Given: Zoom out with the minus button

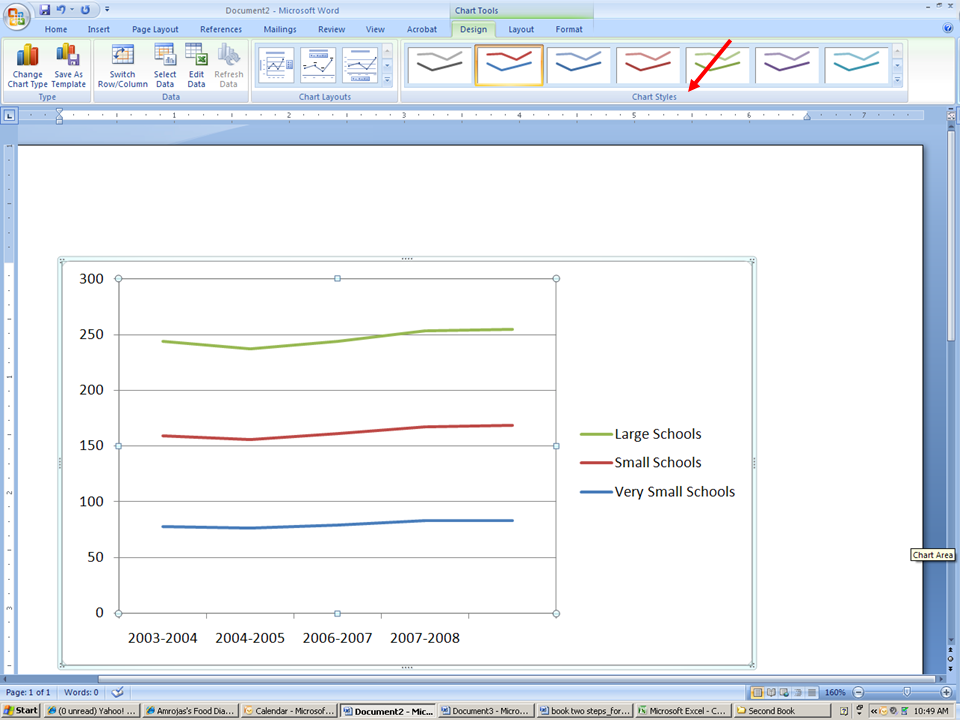Looking at the screenshot, I should pos(858,692).
